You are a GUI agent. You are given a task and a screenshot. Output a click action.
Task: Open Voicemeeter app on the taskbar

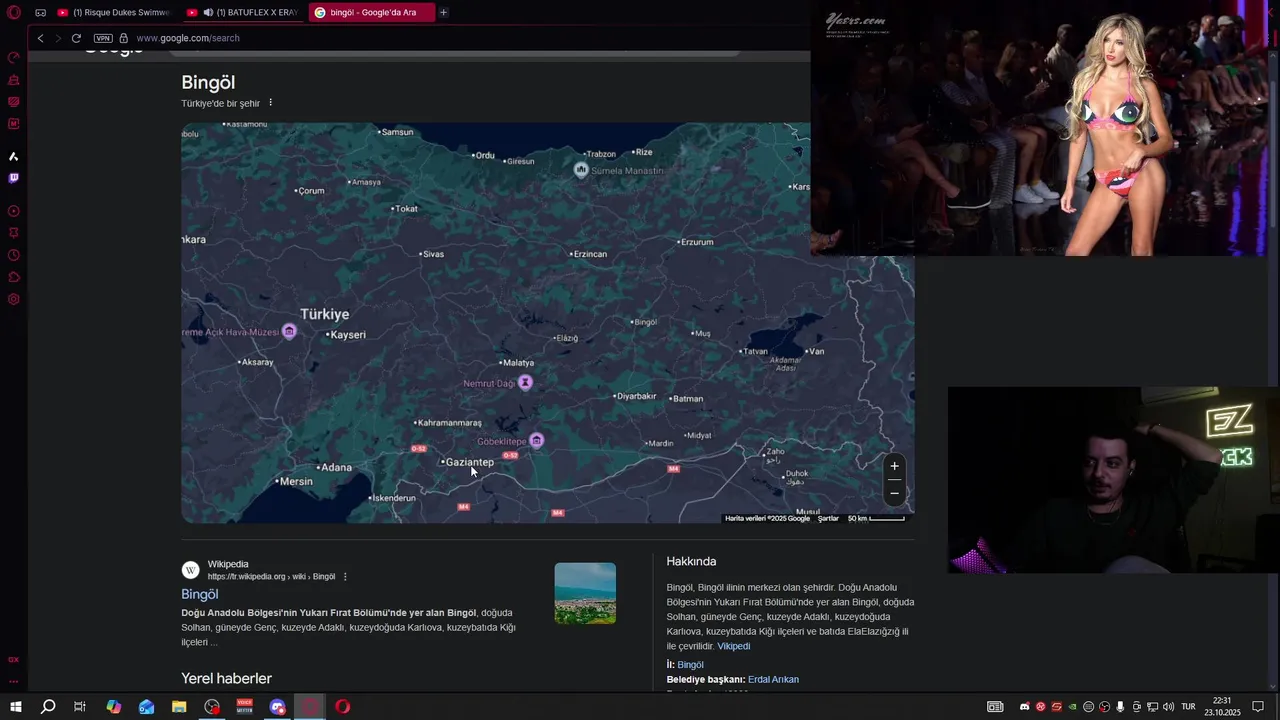point(245,707)
